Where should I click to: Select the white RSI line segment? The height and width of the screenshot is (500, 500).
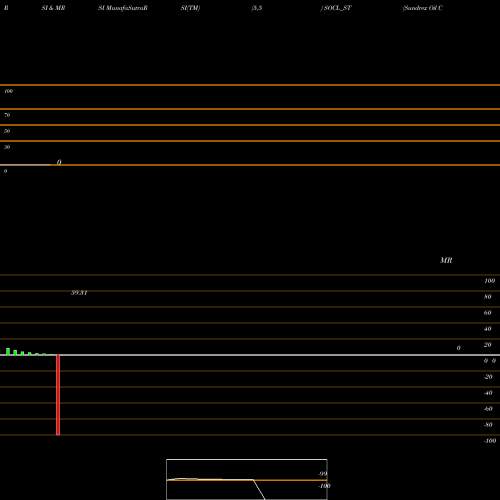[x=25, y=165]
